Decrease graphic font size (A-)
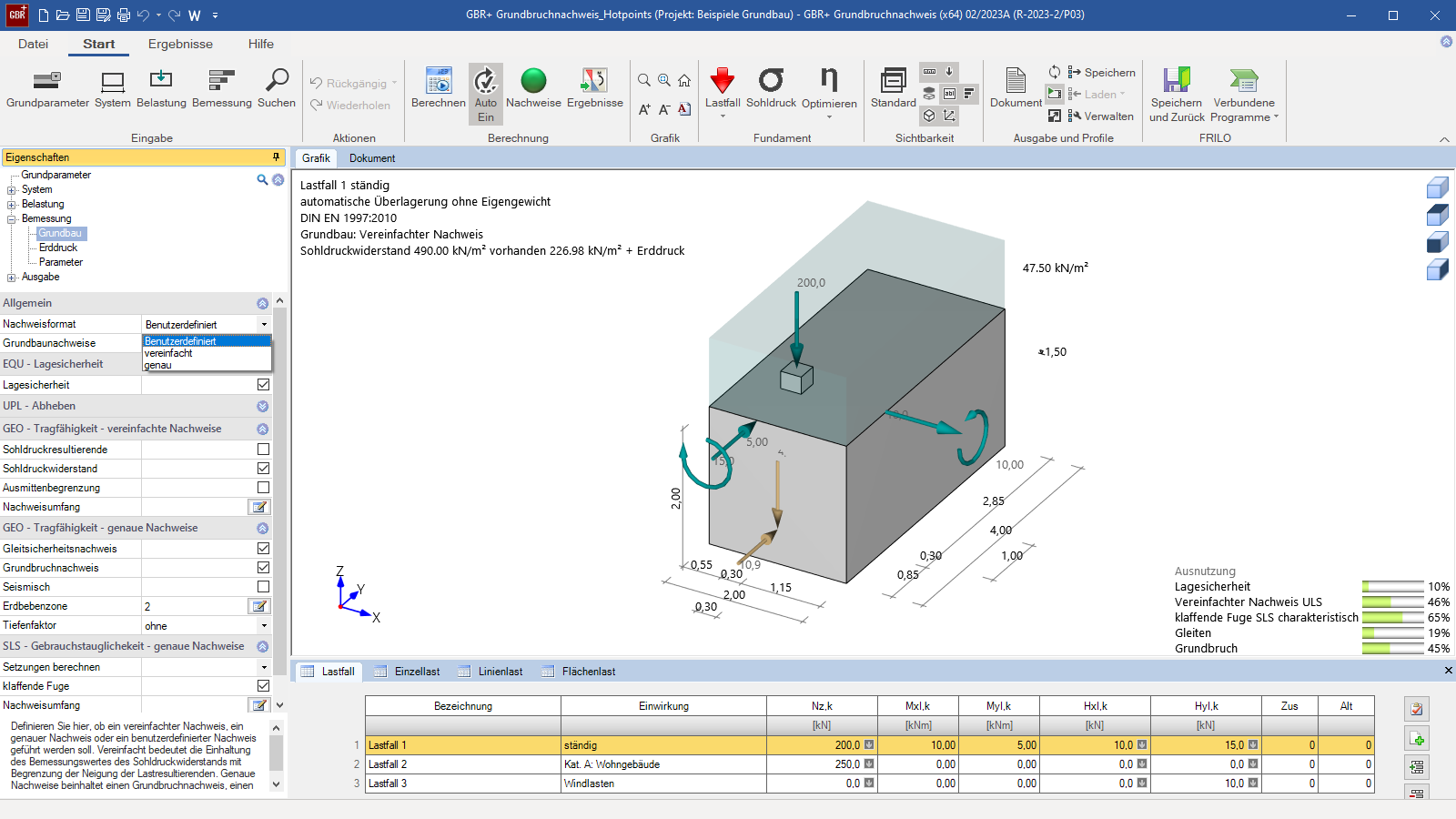Image resolution: width=1456 pixels, height=819 pixels. 664,109
